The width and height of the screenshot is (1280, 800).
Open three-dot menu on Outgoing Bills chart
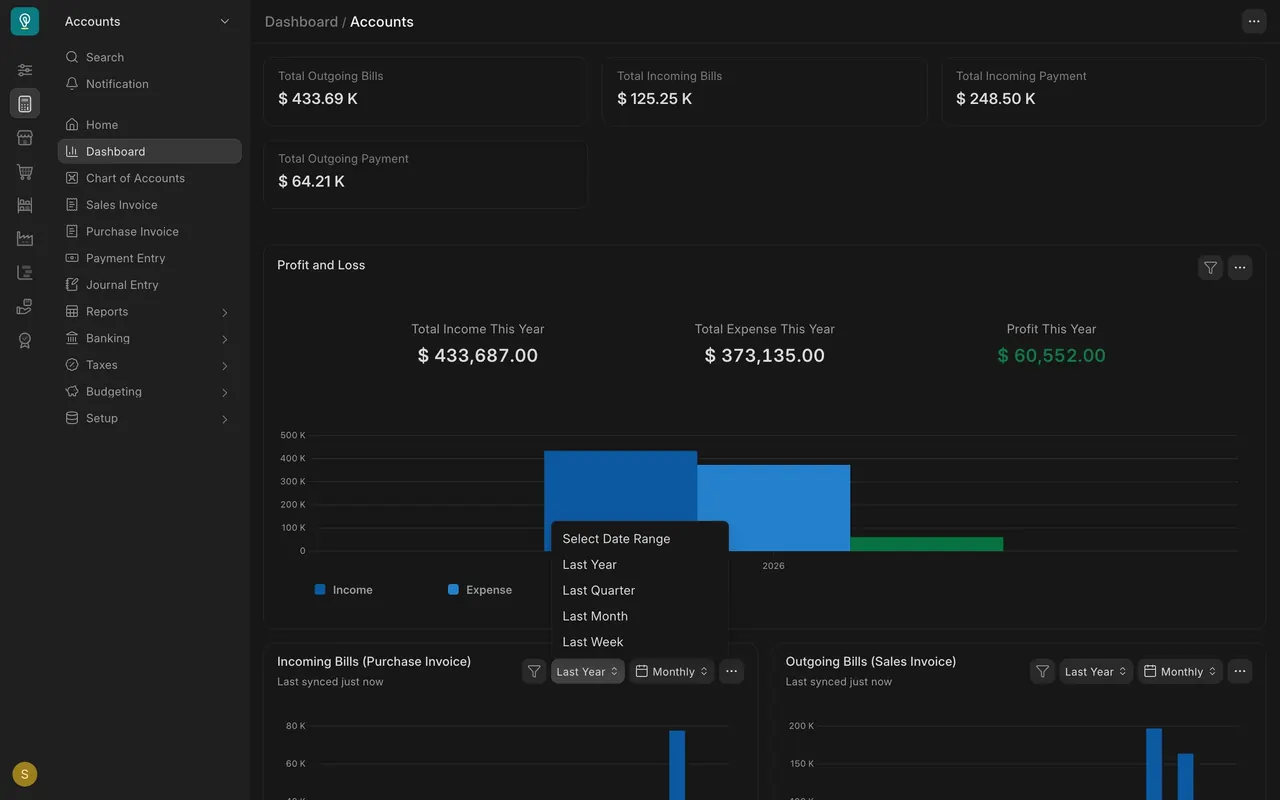[x=1240, y=671]
